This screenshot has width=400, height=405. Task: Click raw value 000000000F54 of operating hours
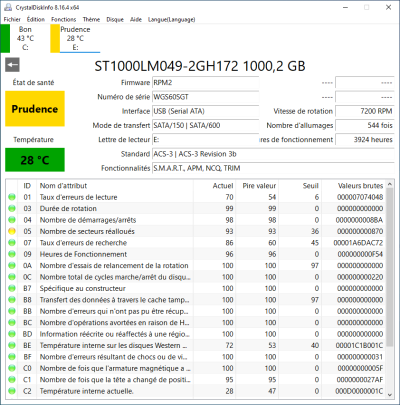360,254
